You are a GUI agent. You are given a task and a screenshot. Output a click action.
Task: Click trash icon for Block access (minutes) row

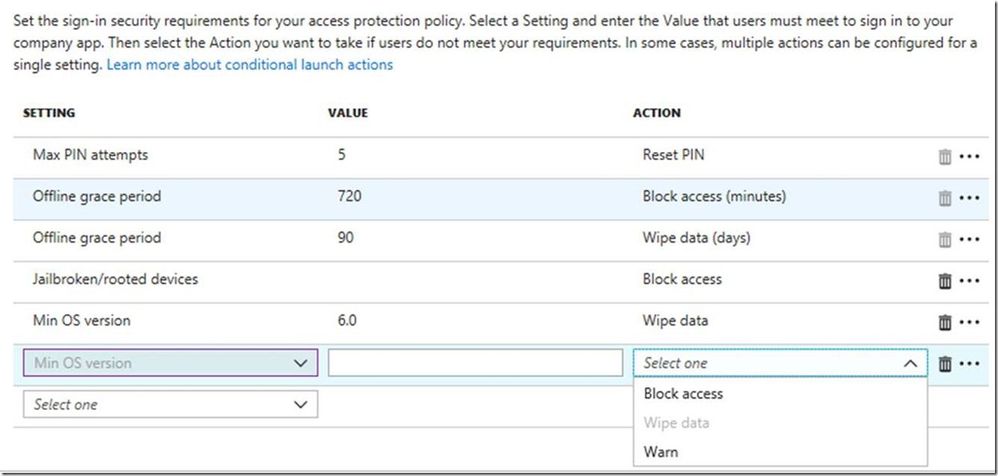tap(944, 198)
